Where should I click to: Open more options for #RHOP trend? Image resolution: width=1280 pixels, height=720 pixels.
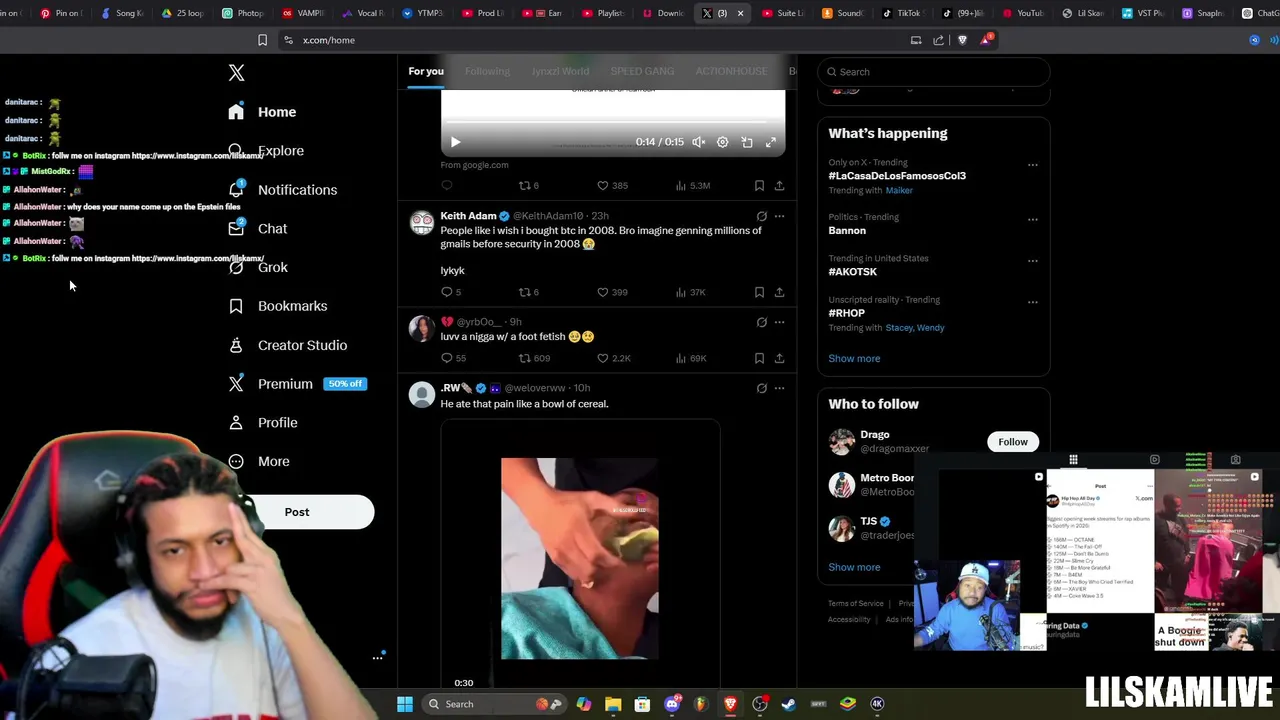(1033, 302)
